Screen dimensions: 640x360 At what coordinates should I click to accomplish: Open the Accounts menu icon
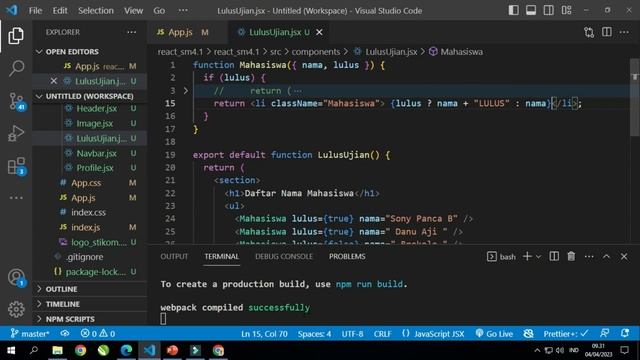tap(16, 278)
